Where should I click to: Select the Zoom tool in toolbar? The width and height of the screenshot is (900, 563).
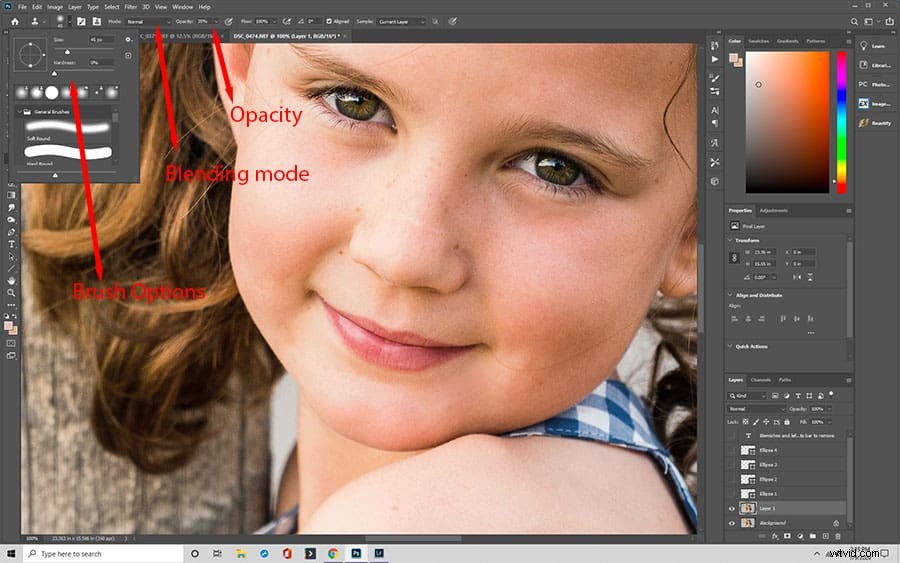tap(11, 293)
